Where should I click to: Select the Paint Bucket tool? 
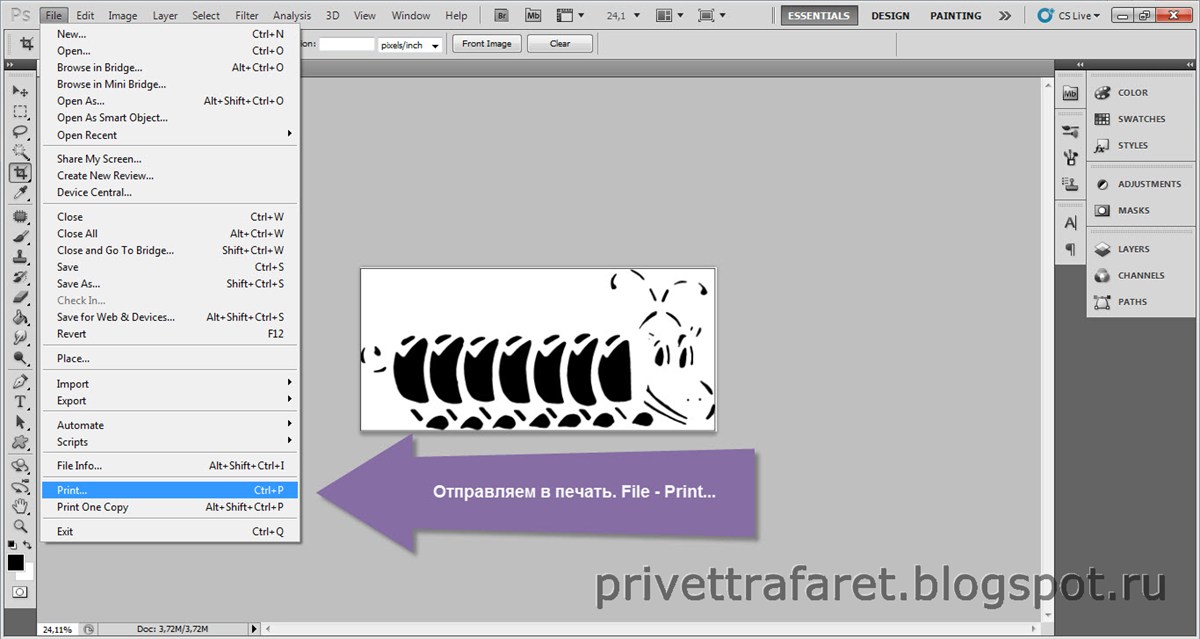click(19, 316)
